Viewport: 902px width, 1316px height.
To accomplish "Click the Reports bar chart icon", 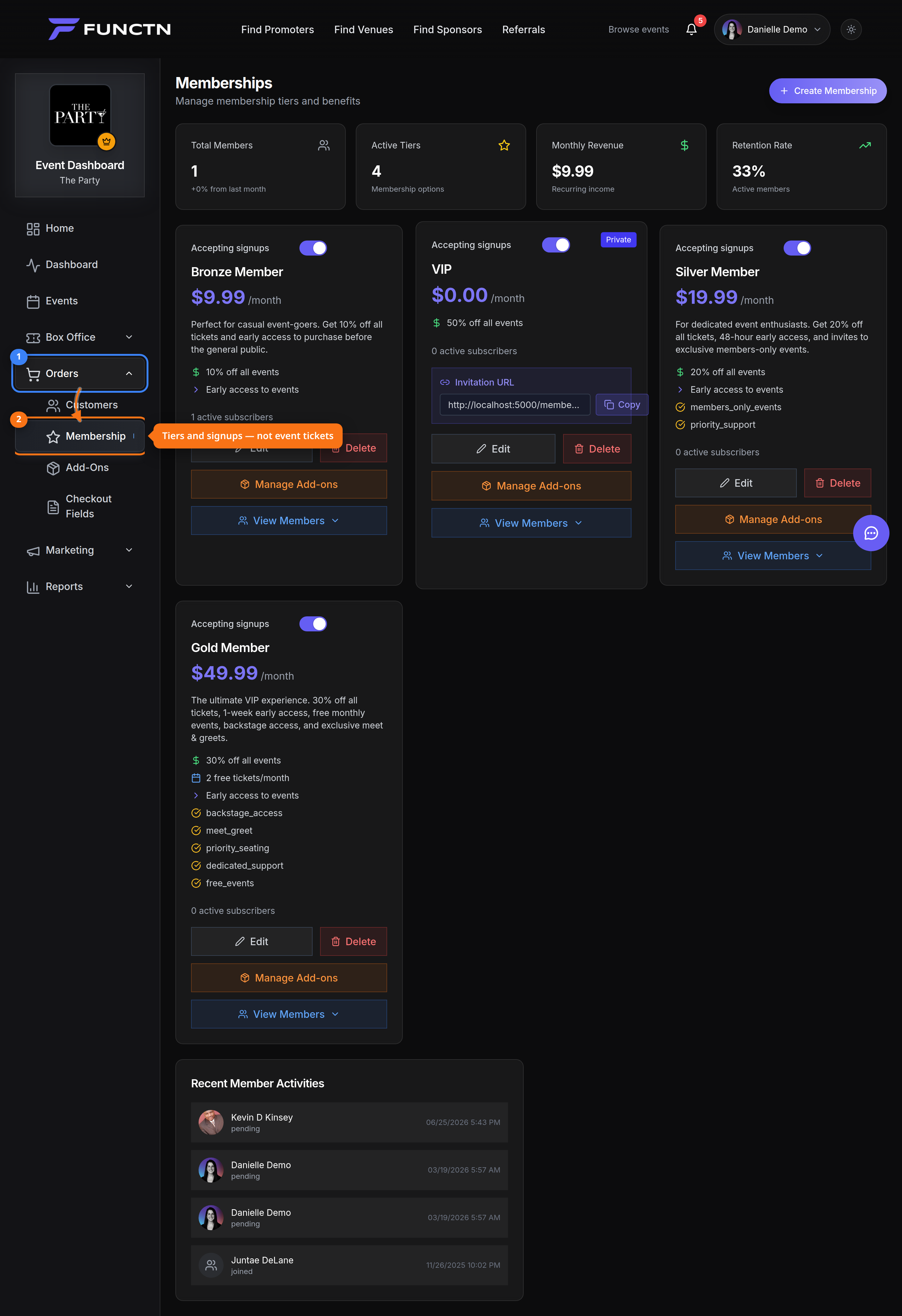I will click(33, 587).
